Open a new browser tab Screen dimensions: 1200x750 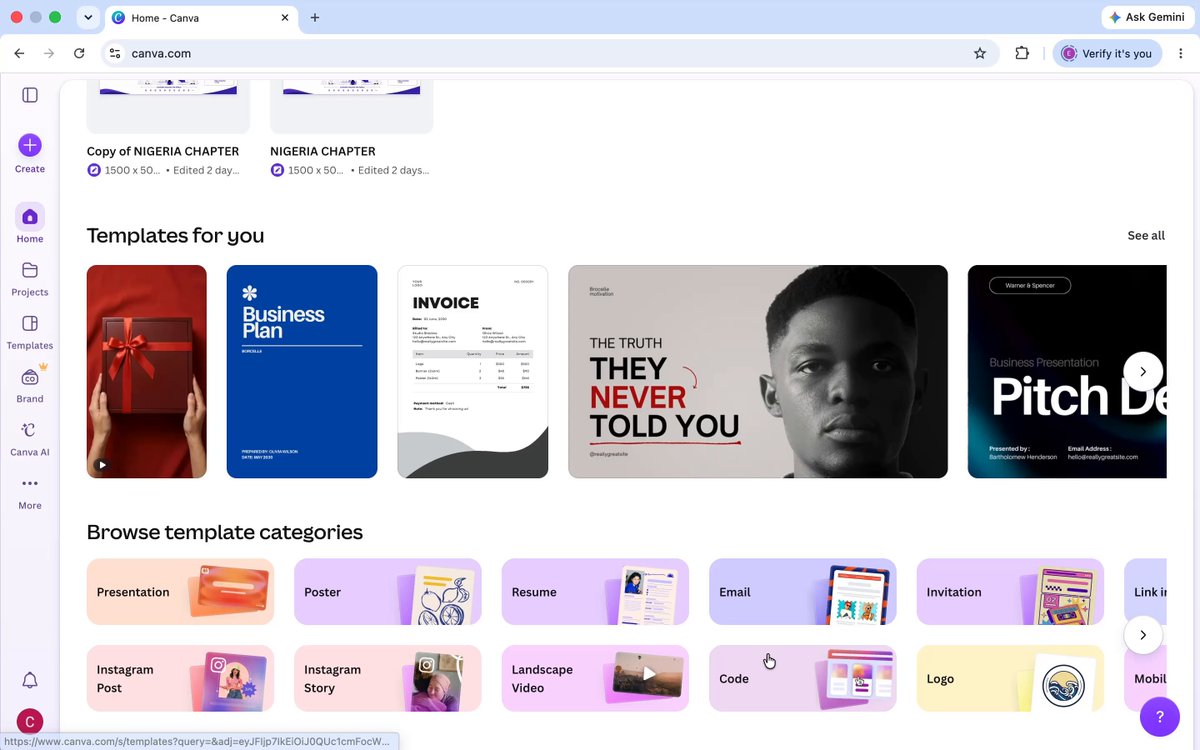pyautogui.click(x=315, y=18)
